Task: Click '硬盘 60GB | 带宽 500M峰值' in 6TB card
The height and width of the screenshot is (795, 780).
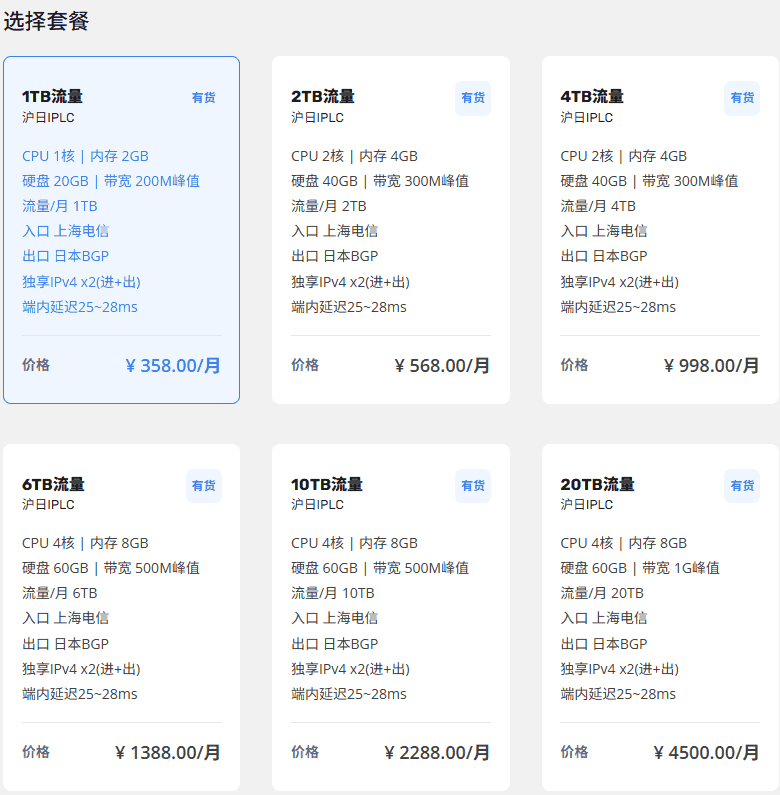Action: click(x=111, y=568)
